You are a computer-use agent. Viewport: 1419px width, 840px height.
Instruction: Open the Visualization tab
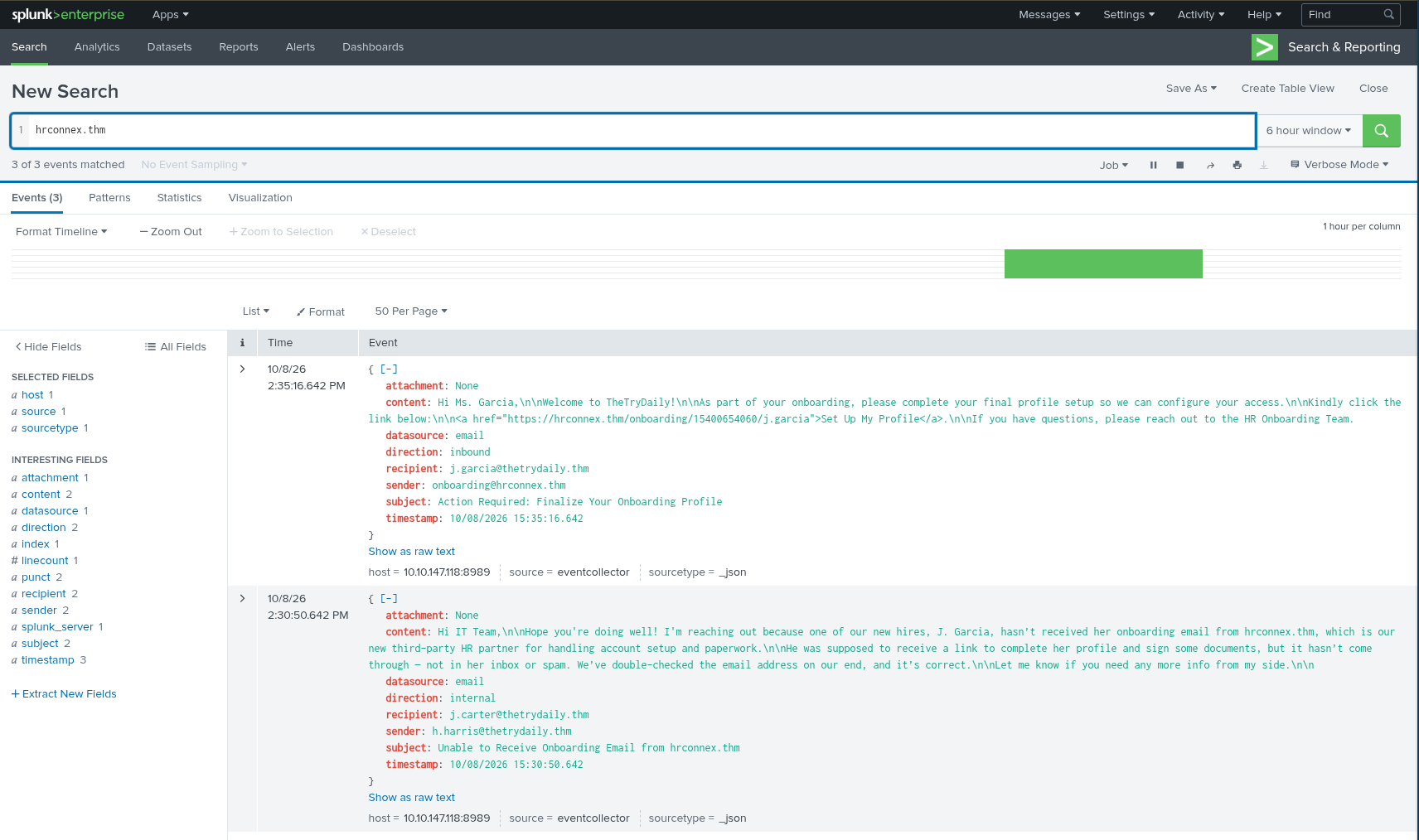[260, 198]
